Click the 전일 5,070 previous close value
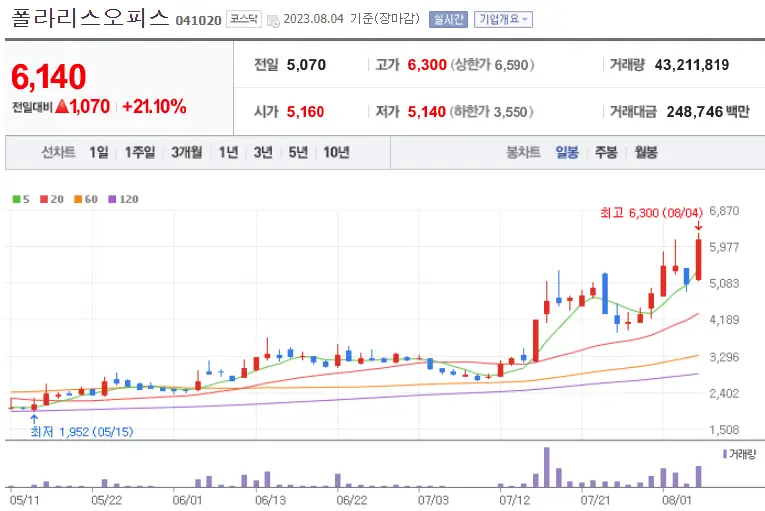Viewport: 765px width, 511px height. point(306,65)
